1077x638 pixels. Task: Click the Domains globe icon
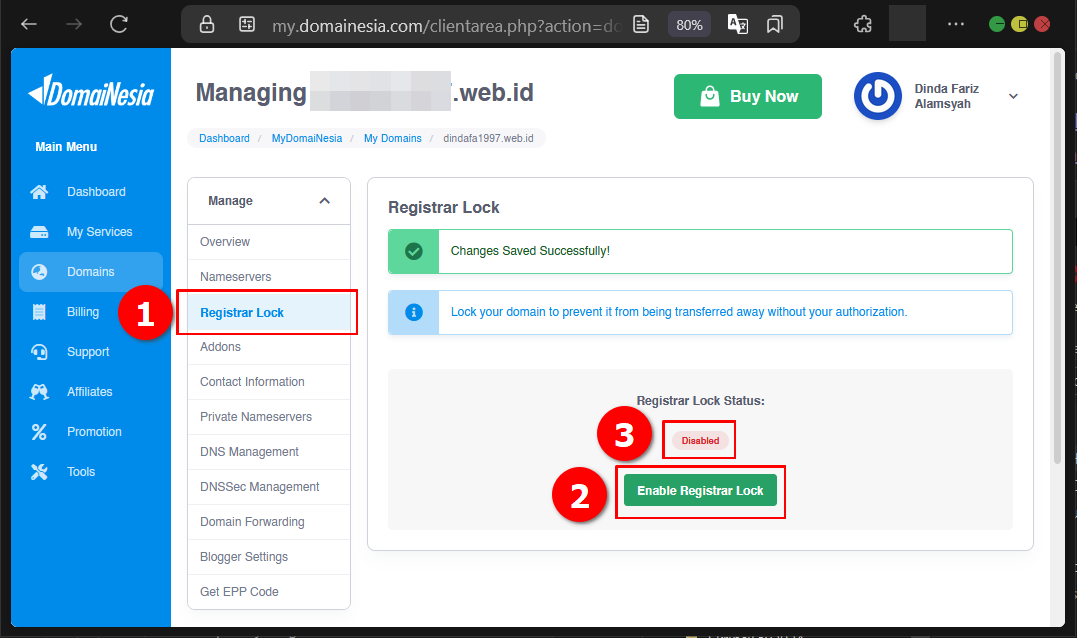click(x=39, y=272)
